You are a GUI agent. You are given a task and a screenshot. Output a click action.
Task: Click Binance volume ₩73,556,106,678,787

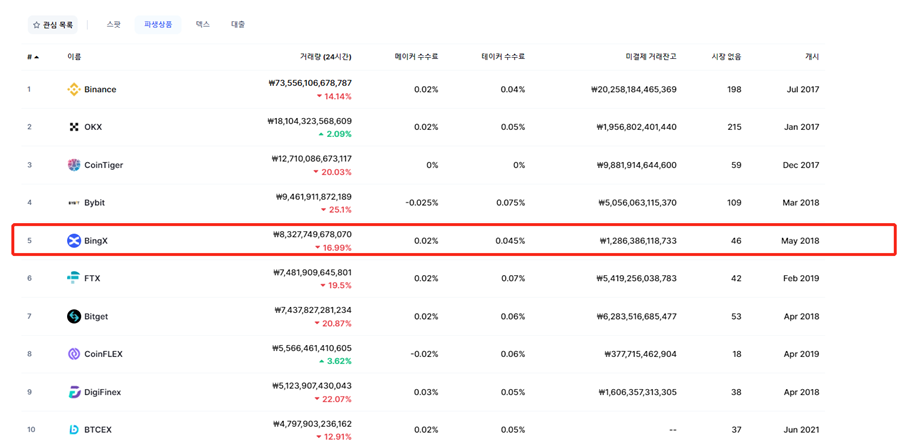click(310, 83)
